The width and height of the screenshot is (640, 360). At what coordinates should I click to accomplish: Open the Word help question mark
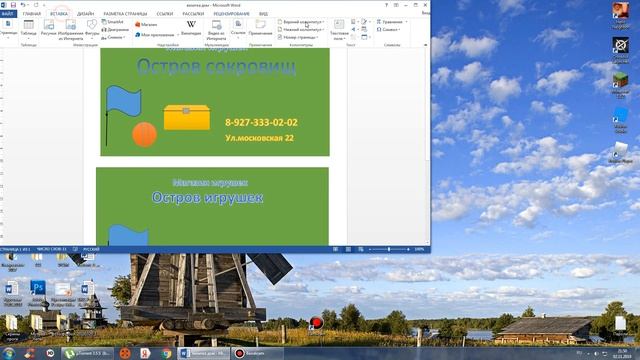[386, 5]
